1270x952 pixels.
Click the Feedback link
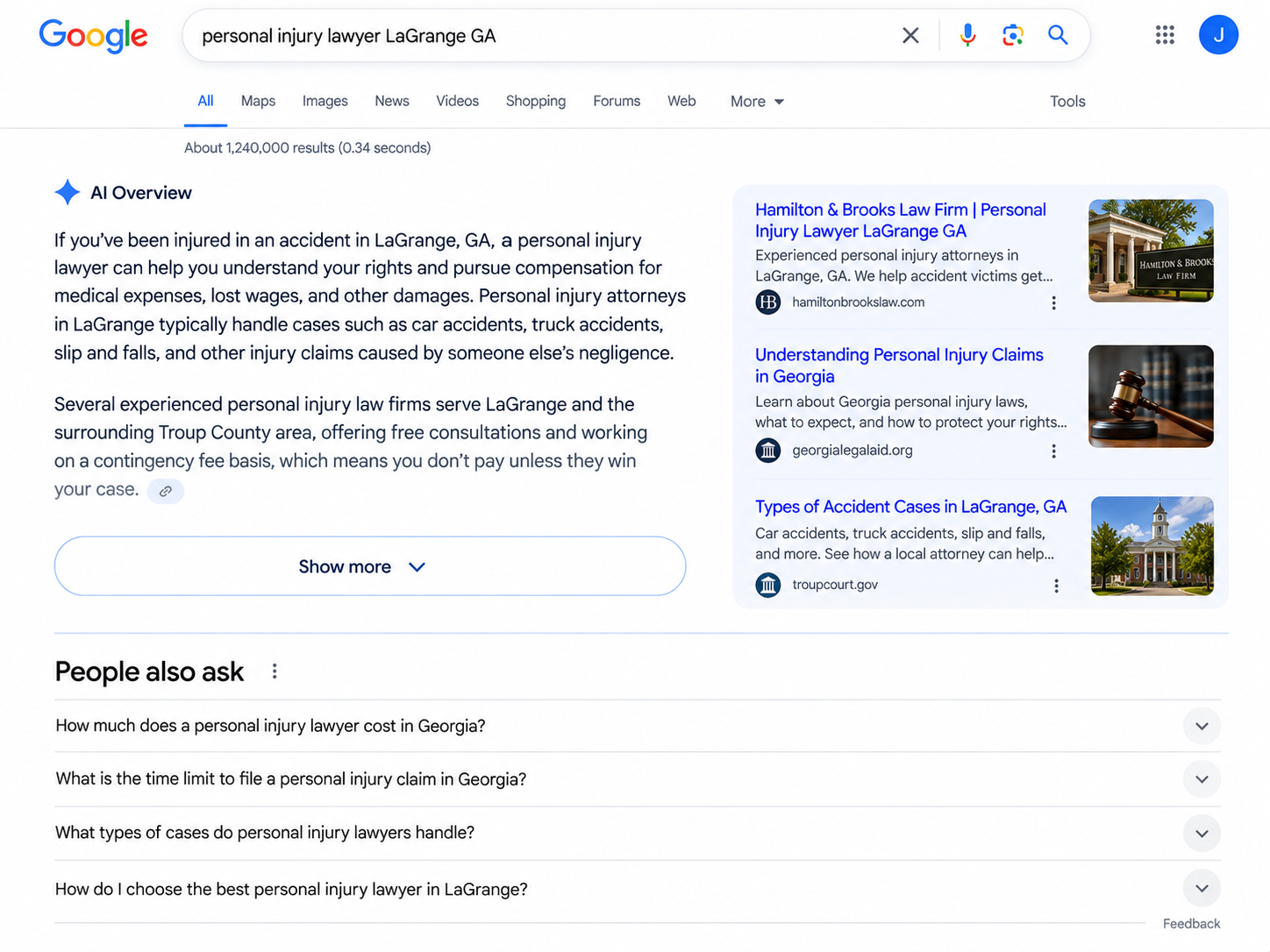pos(1191,924)
